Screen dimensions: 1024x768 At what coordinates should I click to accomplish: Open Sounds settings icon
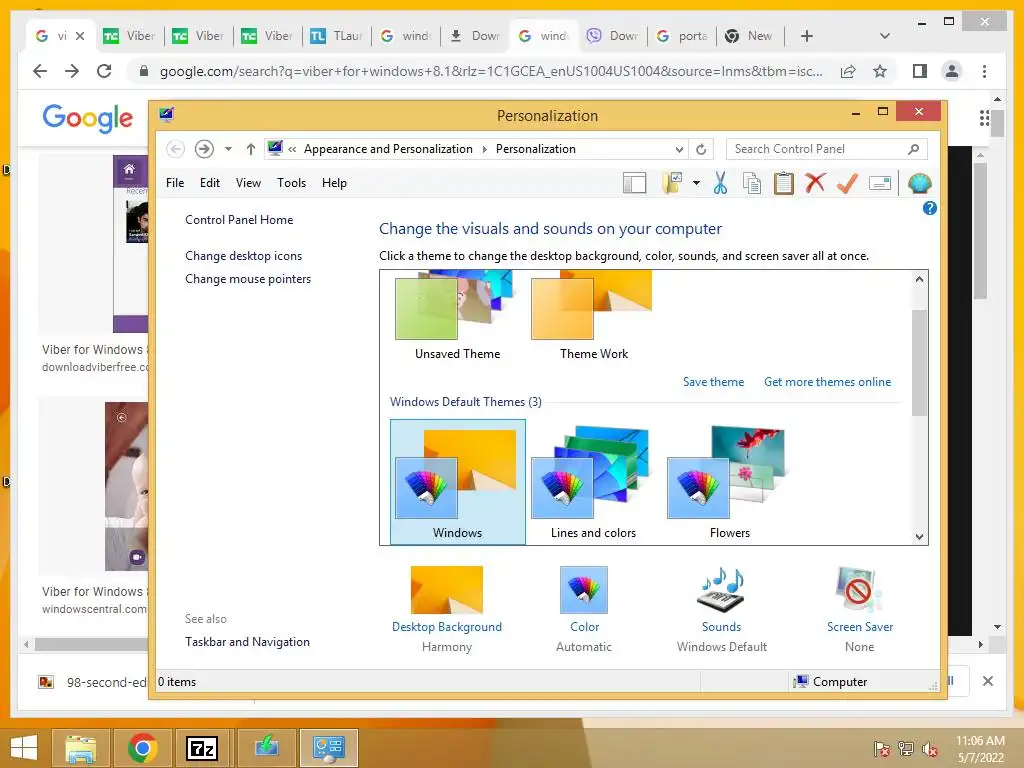(721, 590)
